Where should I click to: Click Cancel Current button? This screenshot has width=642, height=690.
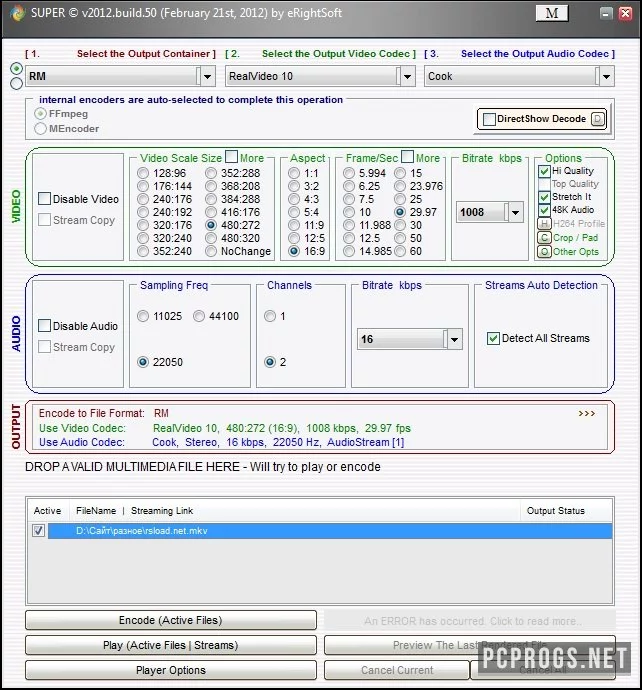pyautogui.click(x=397, y=670)
